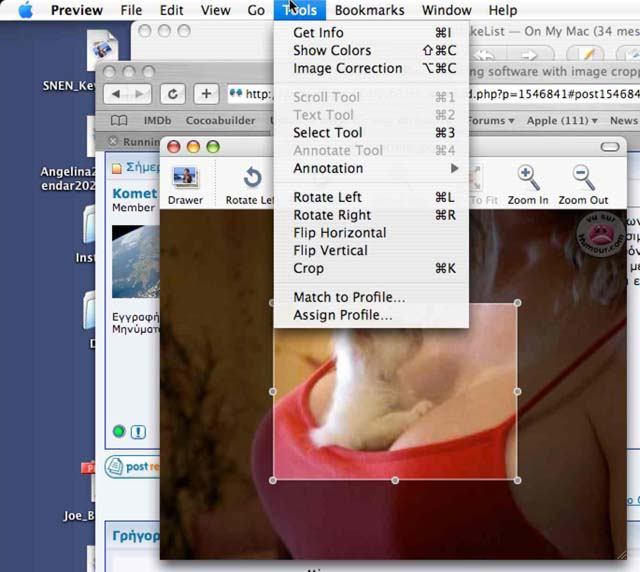Open Cocoabuilder bookmark in Safari
The image size is (640, 572).
[220, 120]
